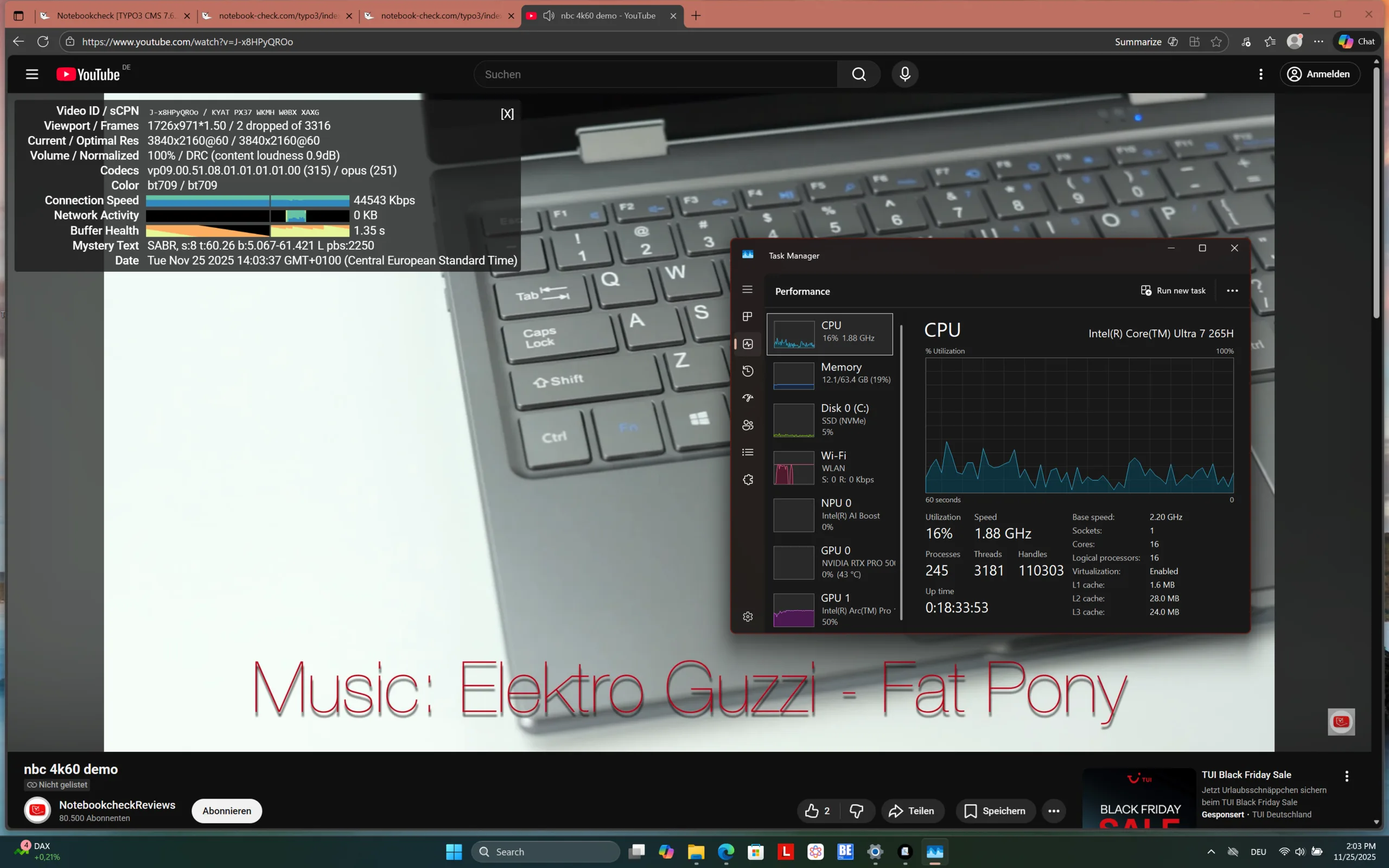The image size is (1389, 868).
Task: Switch to first Notebookcheck TYPO3 CMS tab
Action: [115, 16]
